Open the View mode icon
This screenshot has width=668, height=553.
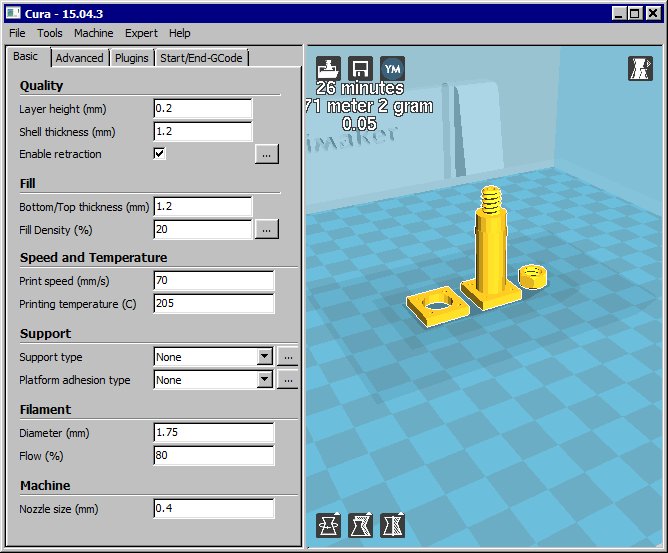click(x=640, y=69)
